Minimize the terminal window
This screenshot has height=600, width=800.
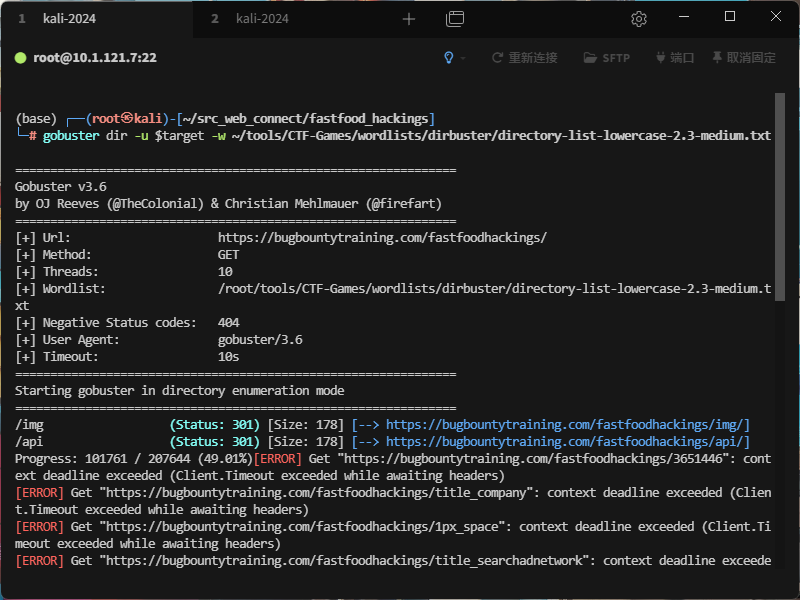tap(683, 17)
